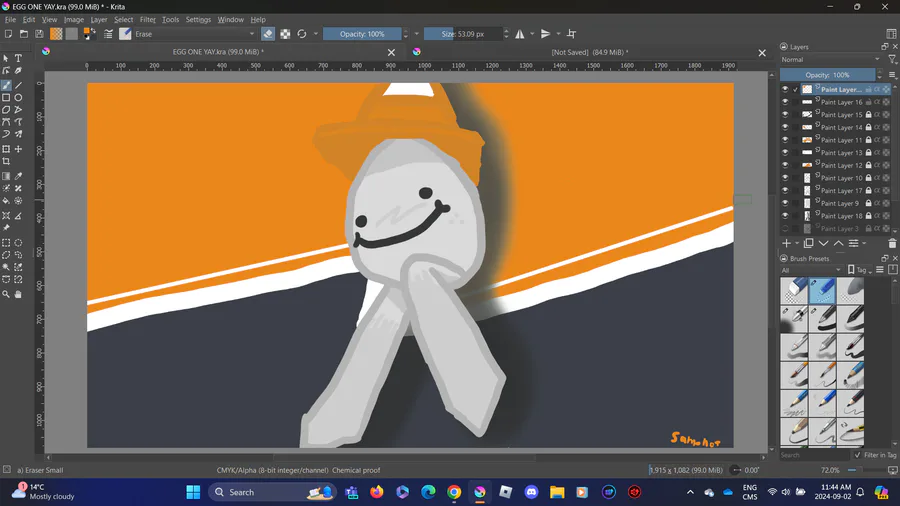The image size is (900, 506).
Task: Open the Filter menu
Action: pyautogui.click(x=147, y=19)
